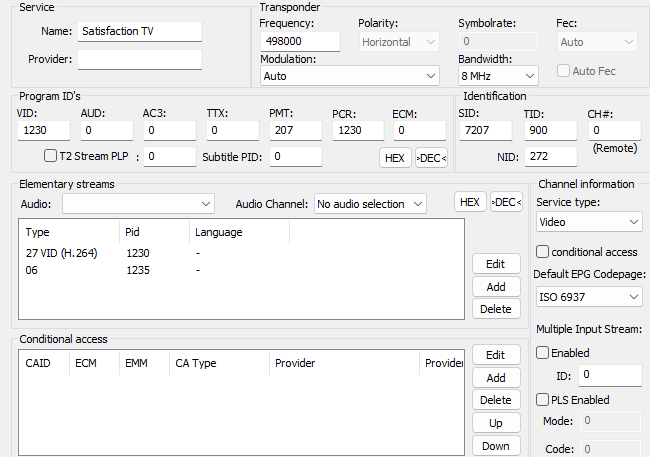
Task: Click the AUD program ID field
Action: pyautogui.click(x=107, y=131)
